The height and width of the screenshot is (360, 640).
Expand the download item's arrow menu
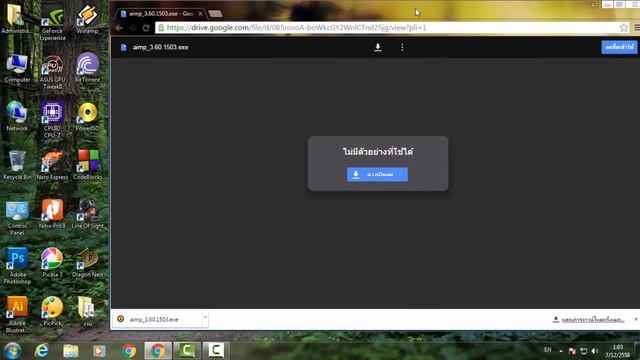(x=205, y=318)
